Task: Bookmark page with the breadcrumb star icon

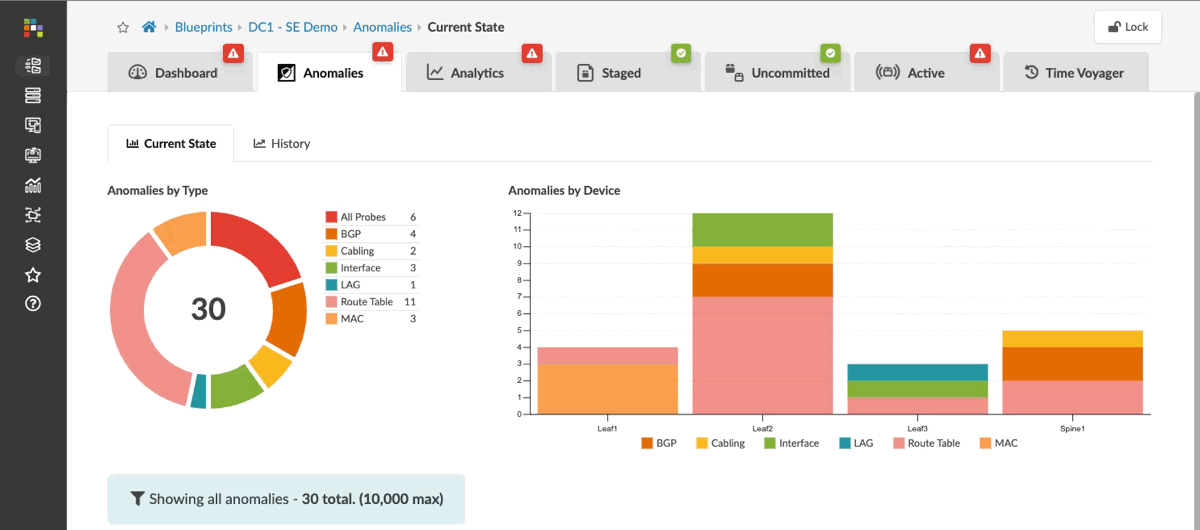Action: (x=123, y=27)
